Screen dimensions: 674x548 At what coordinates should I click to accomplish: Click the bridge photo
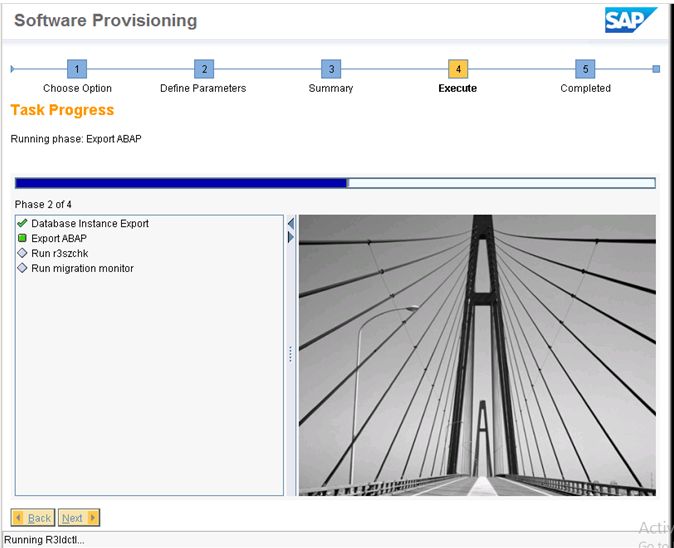tap(477, 355)
